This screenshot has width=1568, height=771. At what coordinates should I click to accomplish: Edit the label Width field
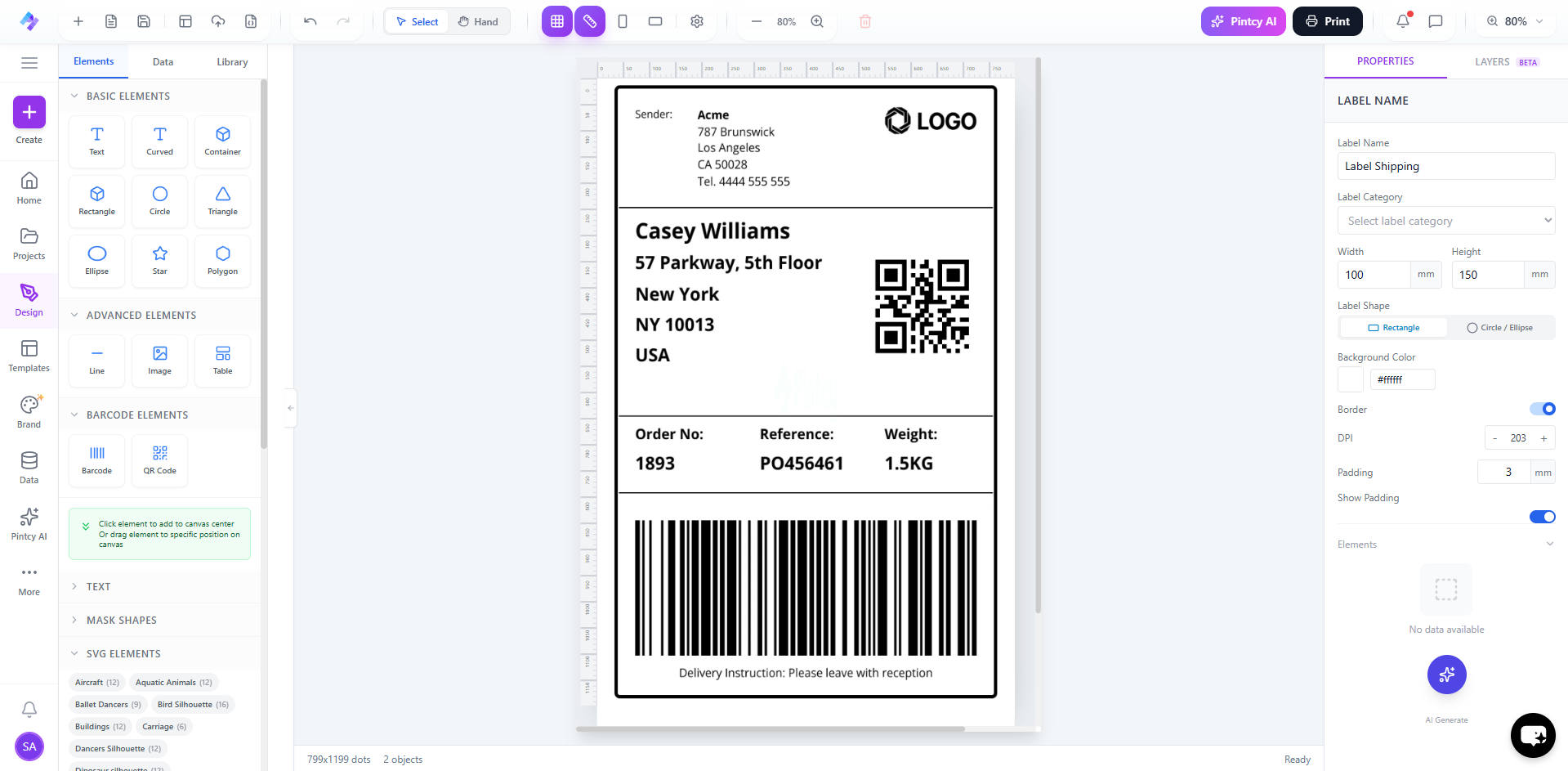1374,275
